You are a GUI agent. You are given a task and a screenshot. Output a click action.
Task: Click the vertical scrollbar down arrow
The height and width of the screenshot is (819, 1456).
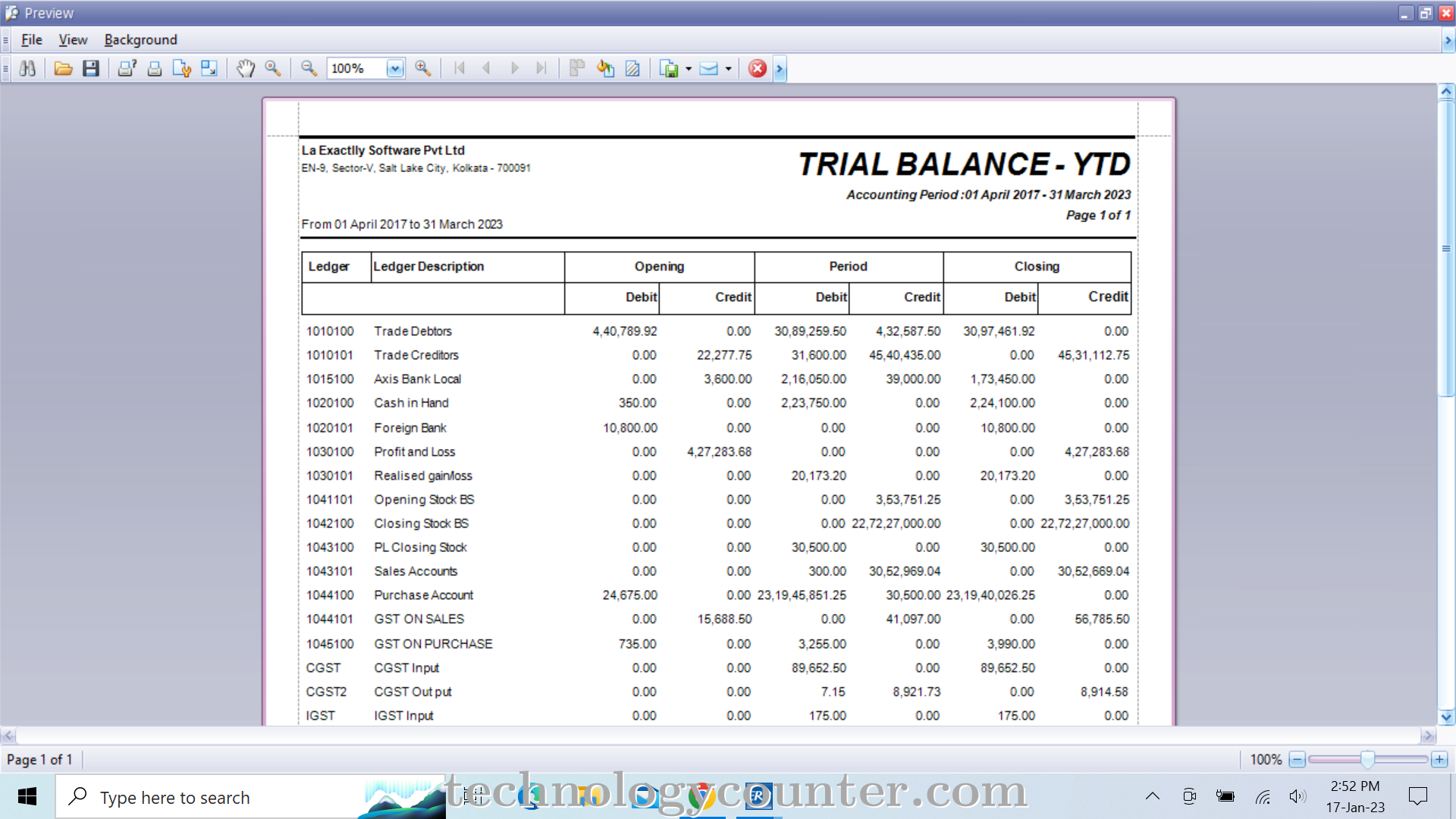[x=1446, y=717]
